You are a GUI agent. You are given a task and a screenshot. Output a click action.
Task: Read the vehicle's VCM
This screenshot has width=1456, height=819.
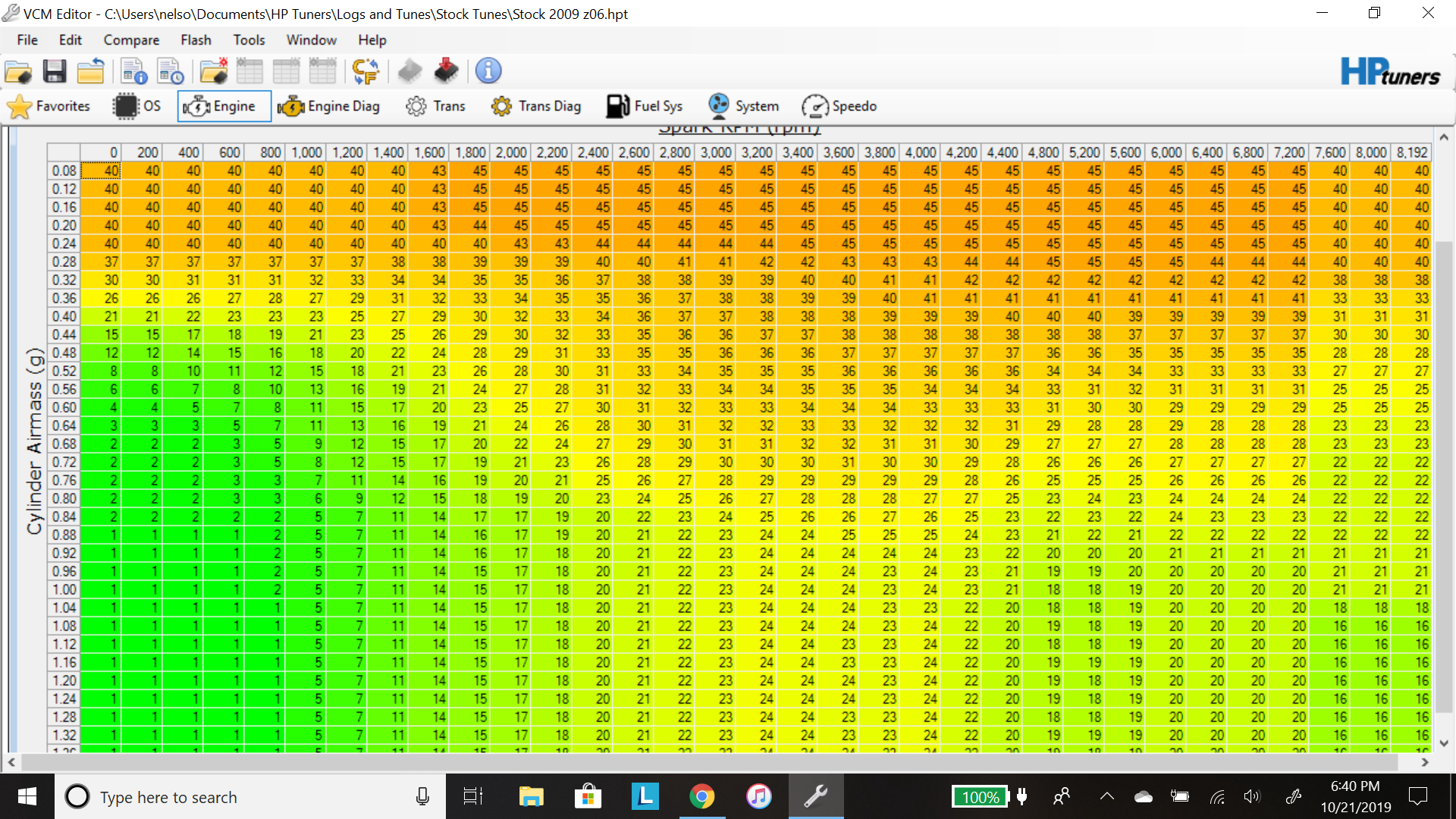coord(409,71)
